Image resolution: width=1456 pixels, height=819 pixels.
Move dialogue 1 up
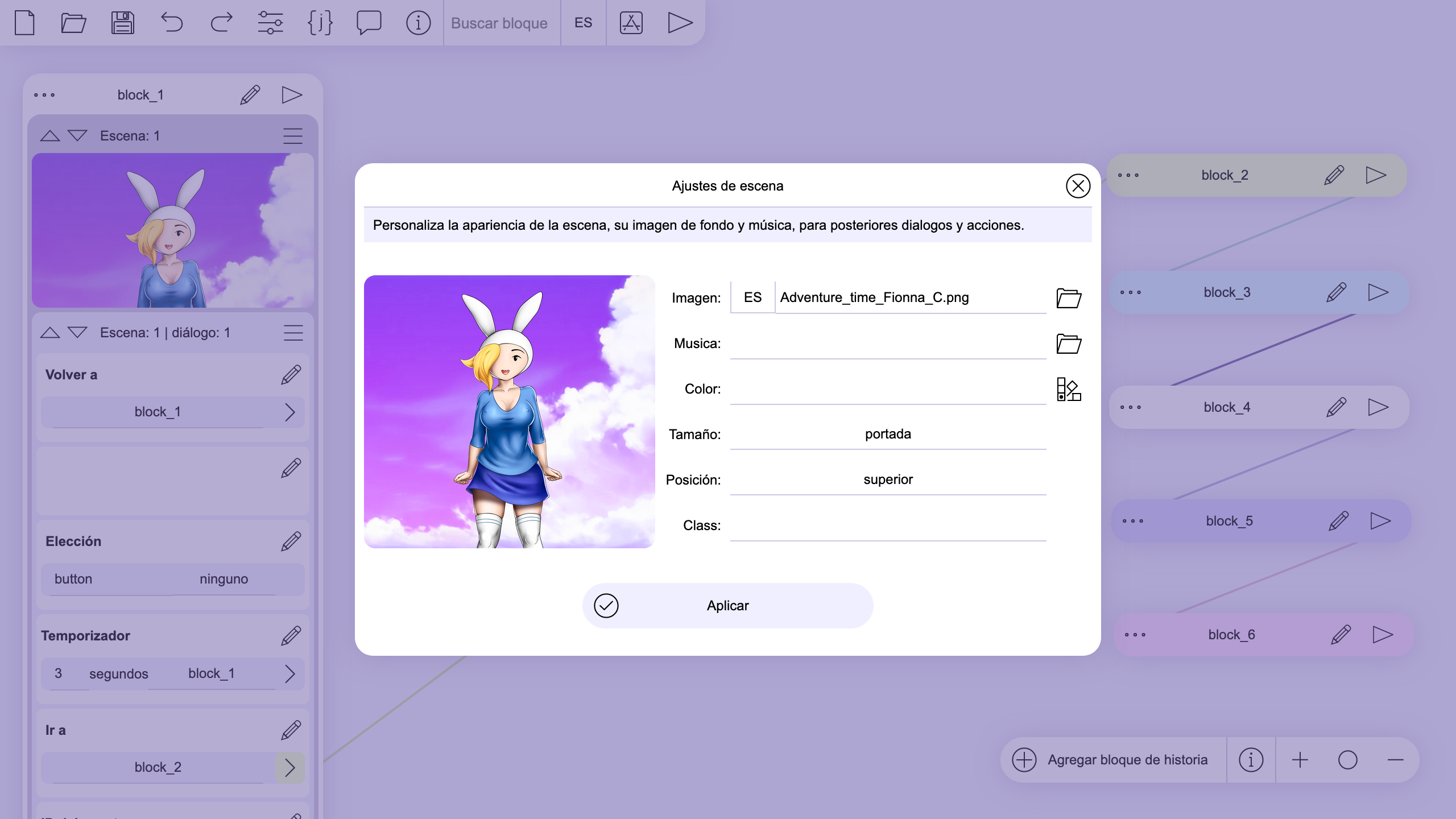pos(50,332)
